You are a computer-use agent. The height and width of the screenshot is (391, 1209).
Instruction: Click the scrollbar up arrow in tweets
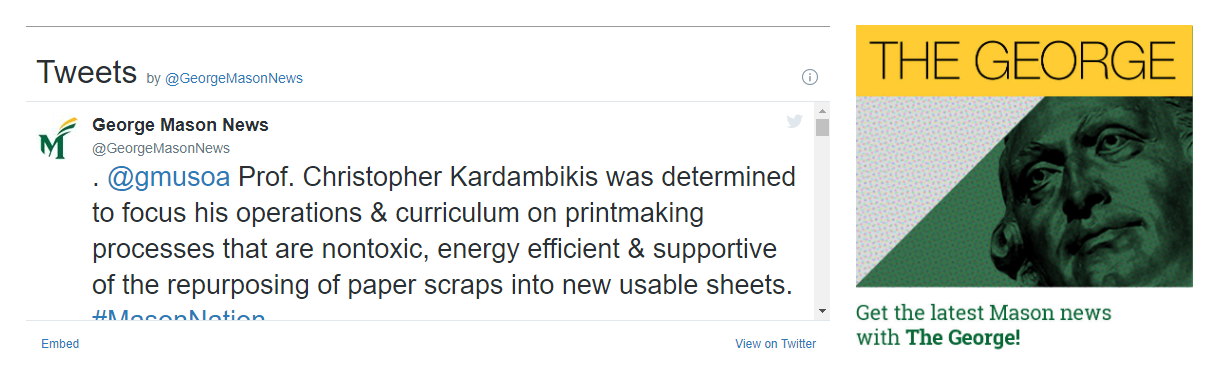click(x=822, y=110)
